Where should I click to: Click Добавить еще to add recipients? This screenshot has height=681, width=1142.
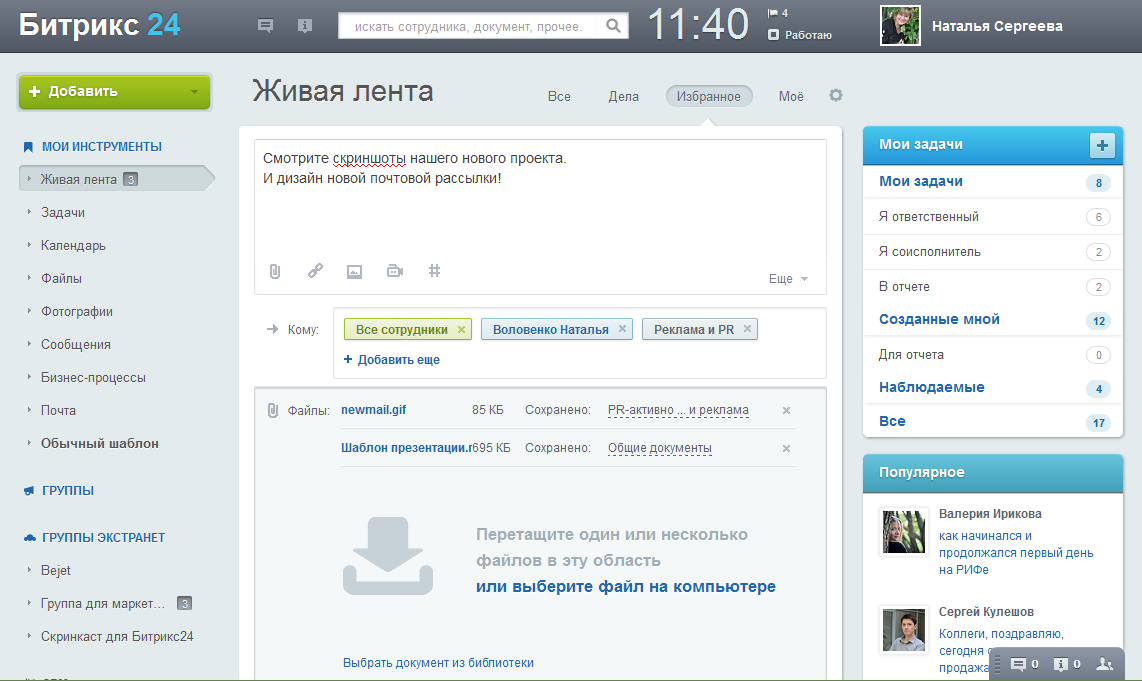(x=392, y=360)
